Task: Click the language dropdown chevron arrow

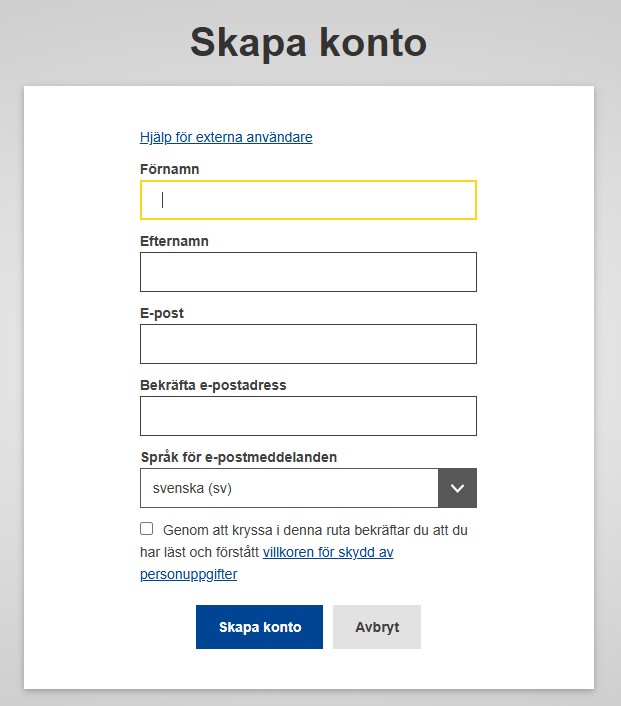Action: (457, 488)
